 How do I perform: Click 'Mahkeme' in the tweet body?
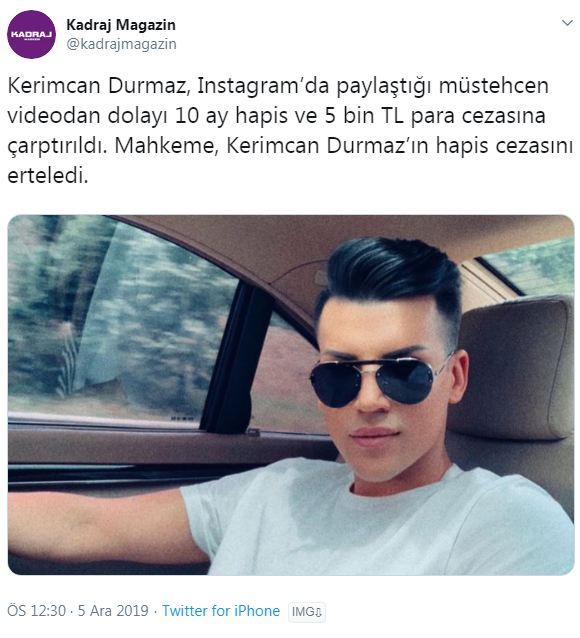click(164, 146)
